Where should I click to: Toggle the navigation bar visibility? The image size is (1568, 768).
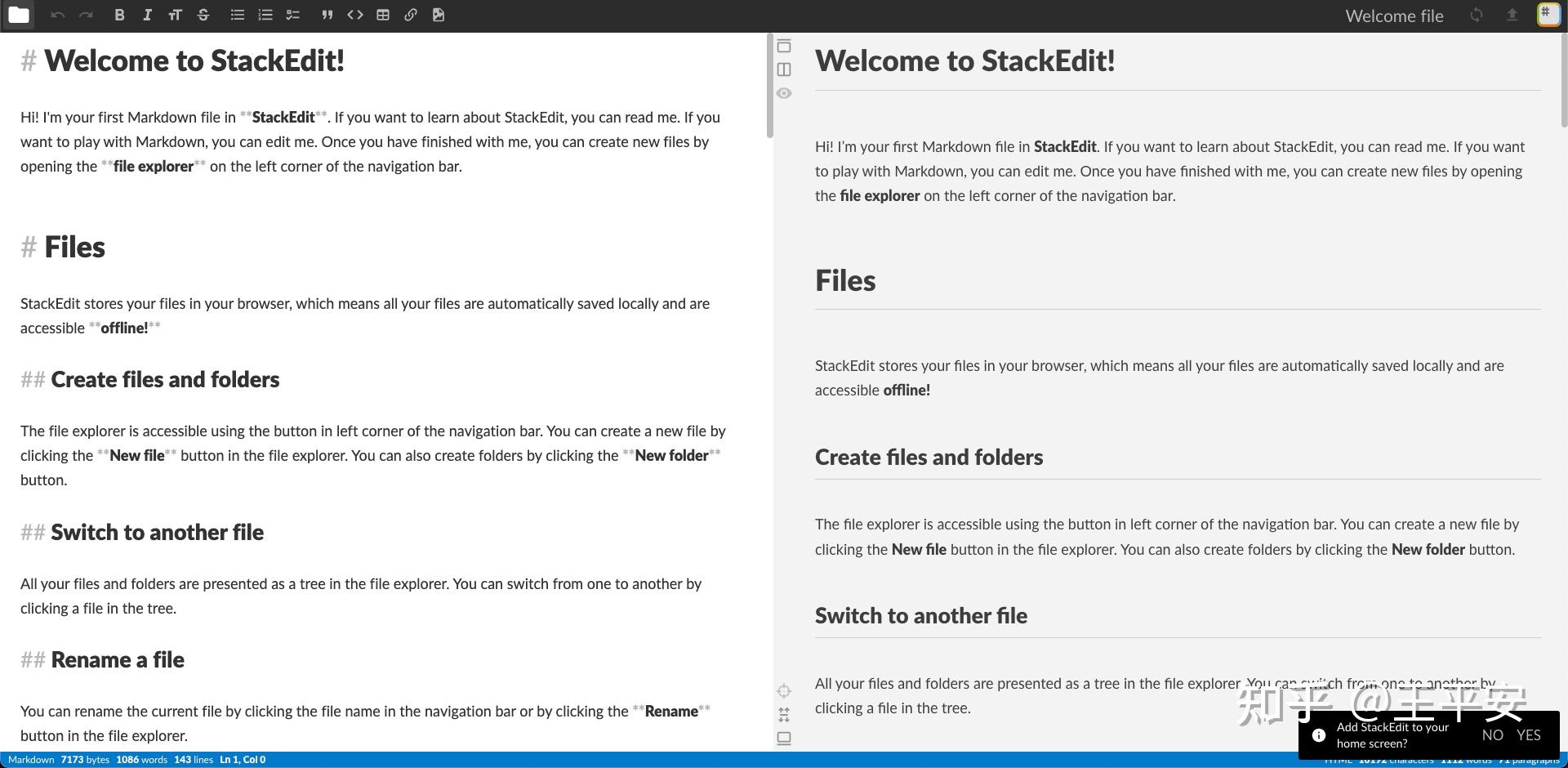pyautogui.click(x=784, y=47)
